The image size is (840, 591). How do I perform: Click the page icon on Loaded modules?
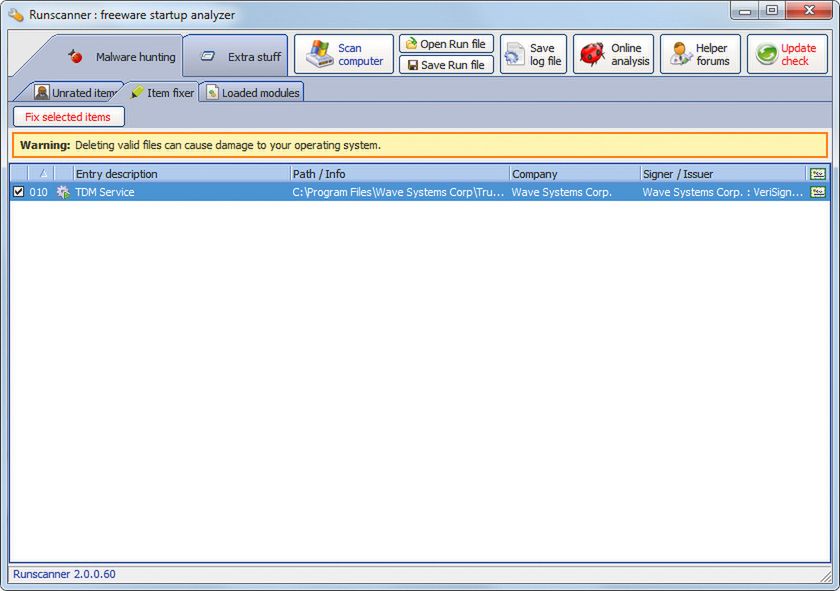tap(213, 93)
